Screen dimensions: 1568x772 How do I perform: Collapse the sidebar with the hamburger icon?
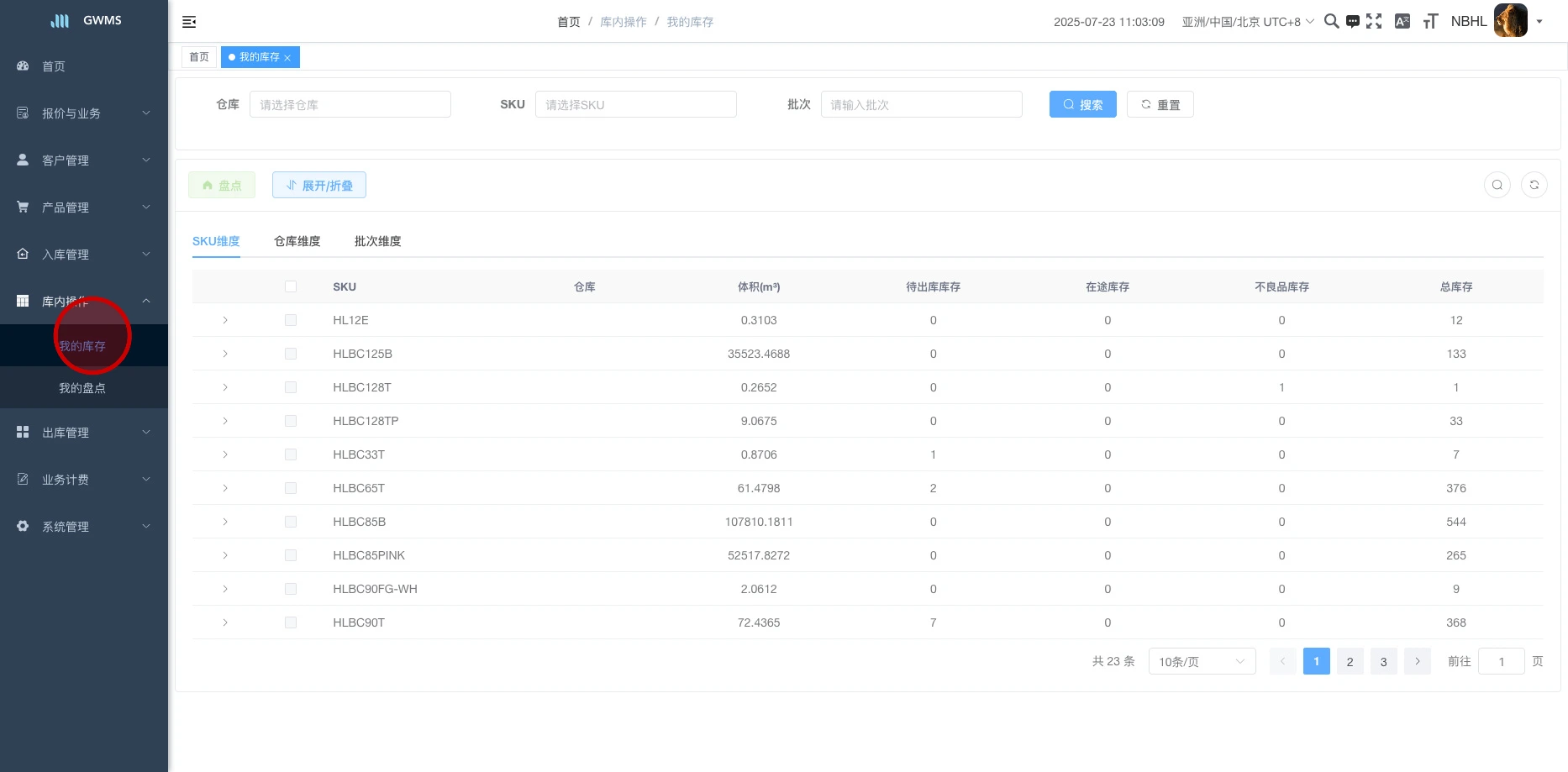[x=189, y=22]
